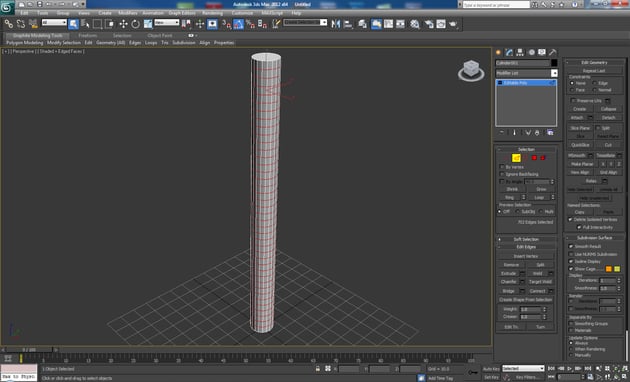The image size is (630, 382).
Task: Toggle the Show Cage checkbox
Action: [571, 269]
